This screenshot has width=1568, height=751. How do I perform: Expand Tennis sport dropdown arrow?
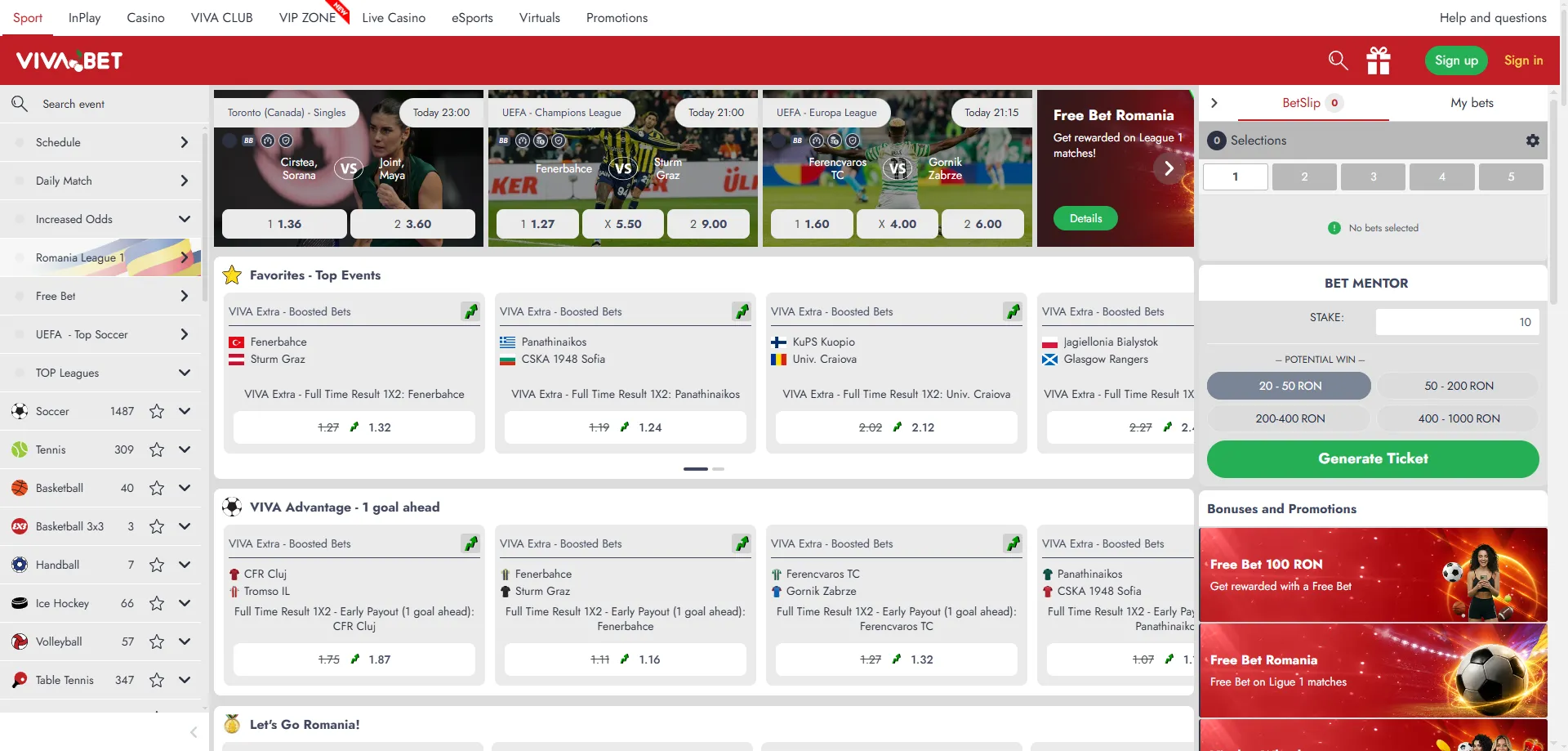tap(185, 449)
